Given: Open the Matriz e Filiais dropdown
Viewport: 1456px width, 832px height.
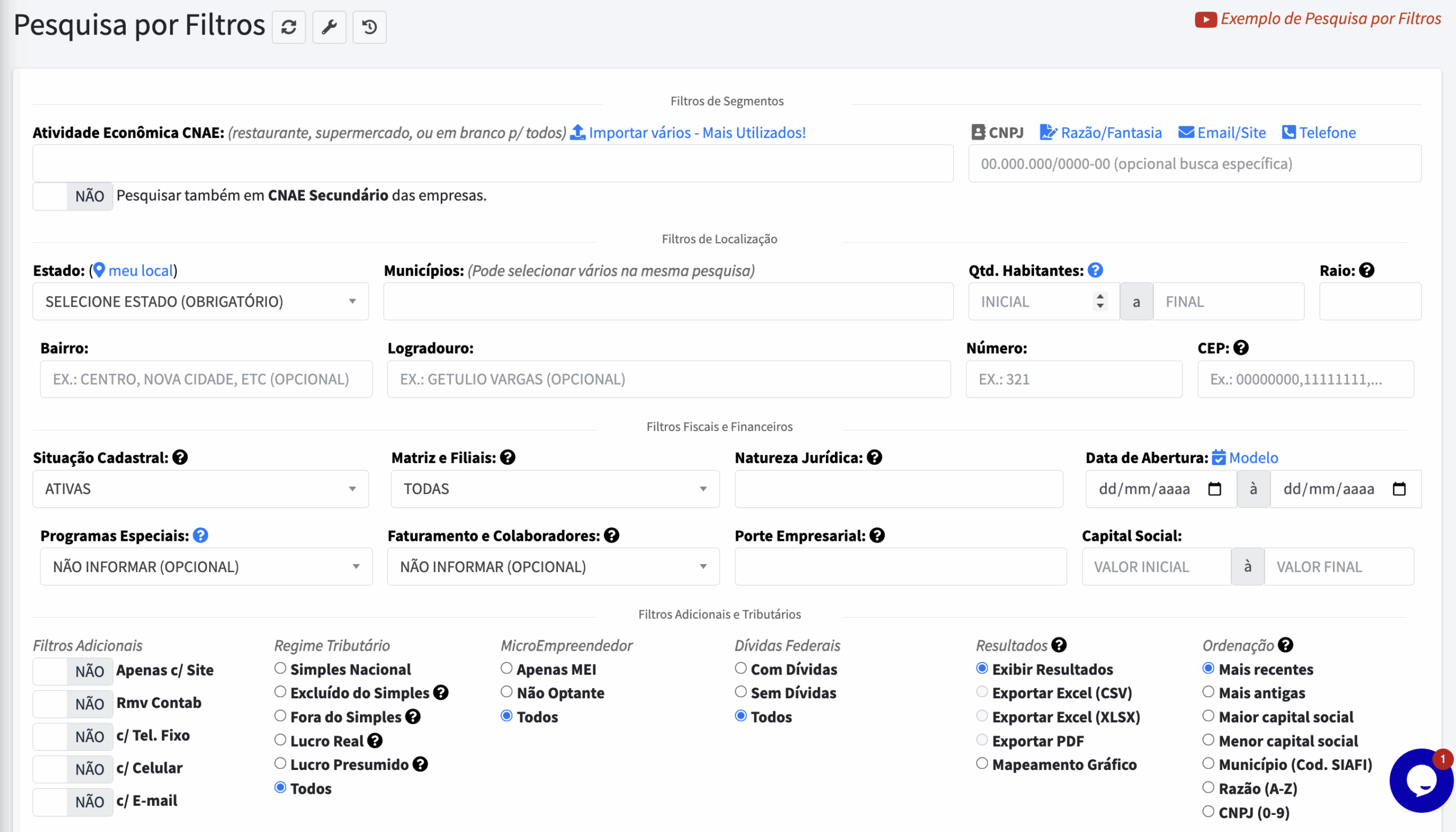Looking at the screenshot, I should pyautogui.click(x=555, y=489).
